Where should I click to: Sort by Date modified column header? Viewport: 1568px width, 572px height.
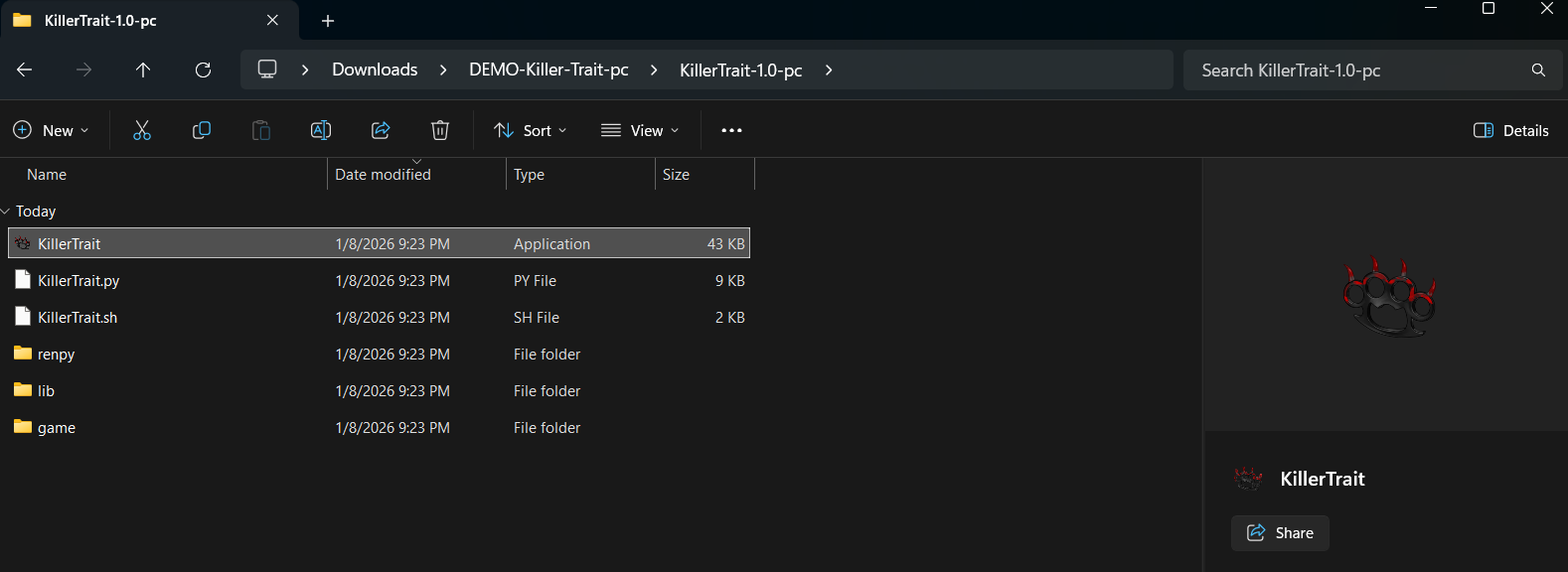pyautogui.click(x=383, y=174)
